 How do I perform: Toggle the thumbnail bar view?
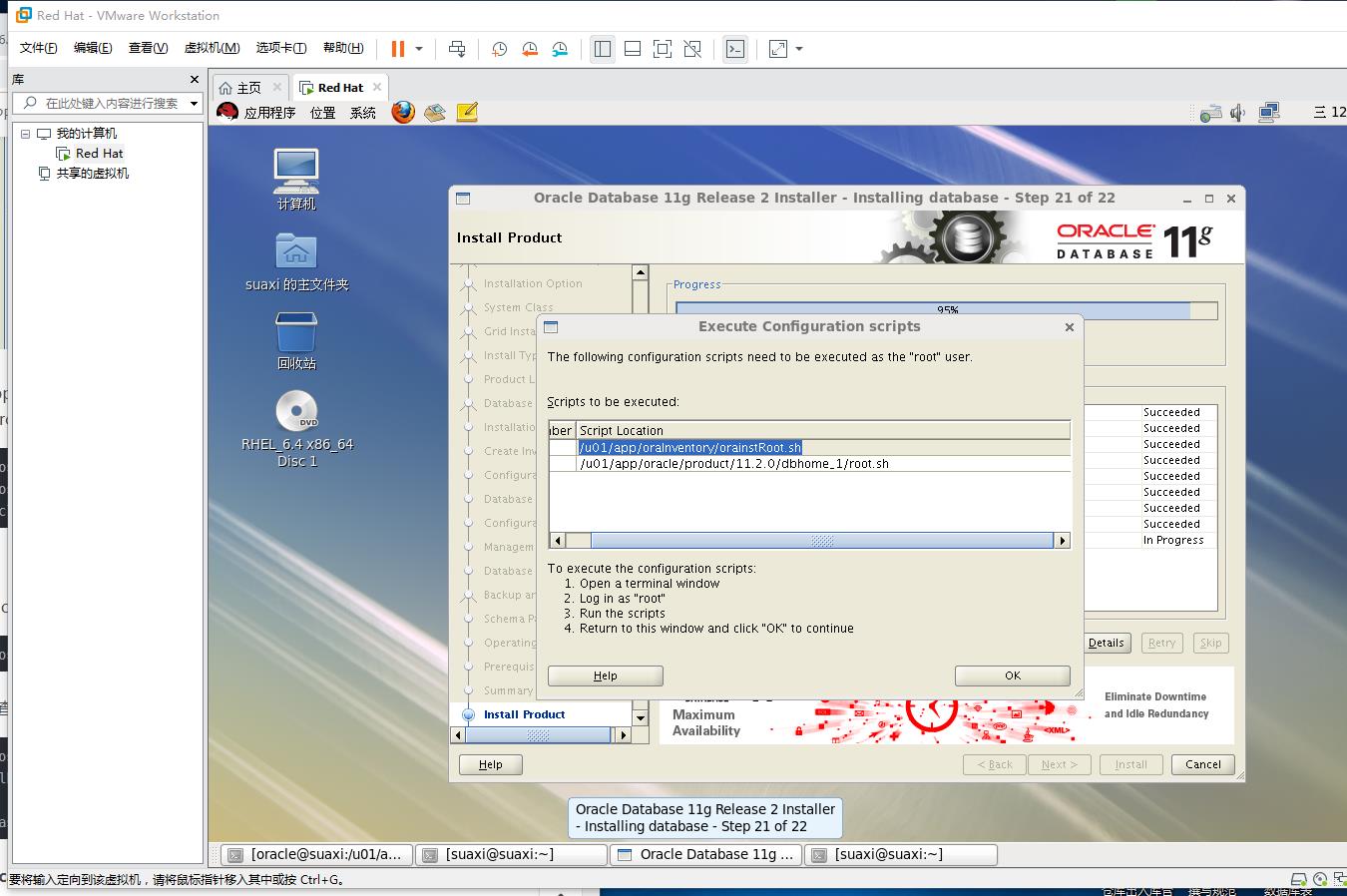633,48
